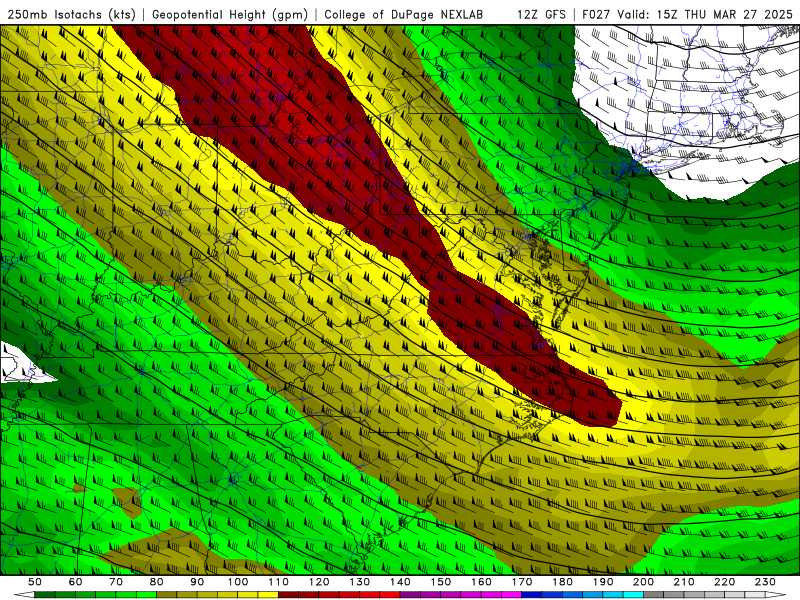
Task: Select the darkest green swatch under the 50 label
Action: [45, 594]
